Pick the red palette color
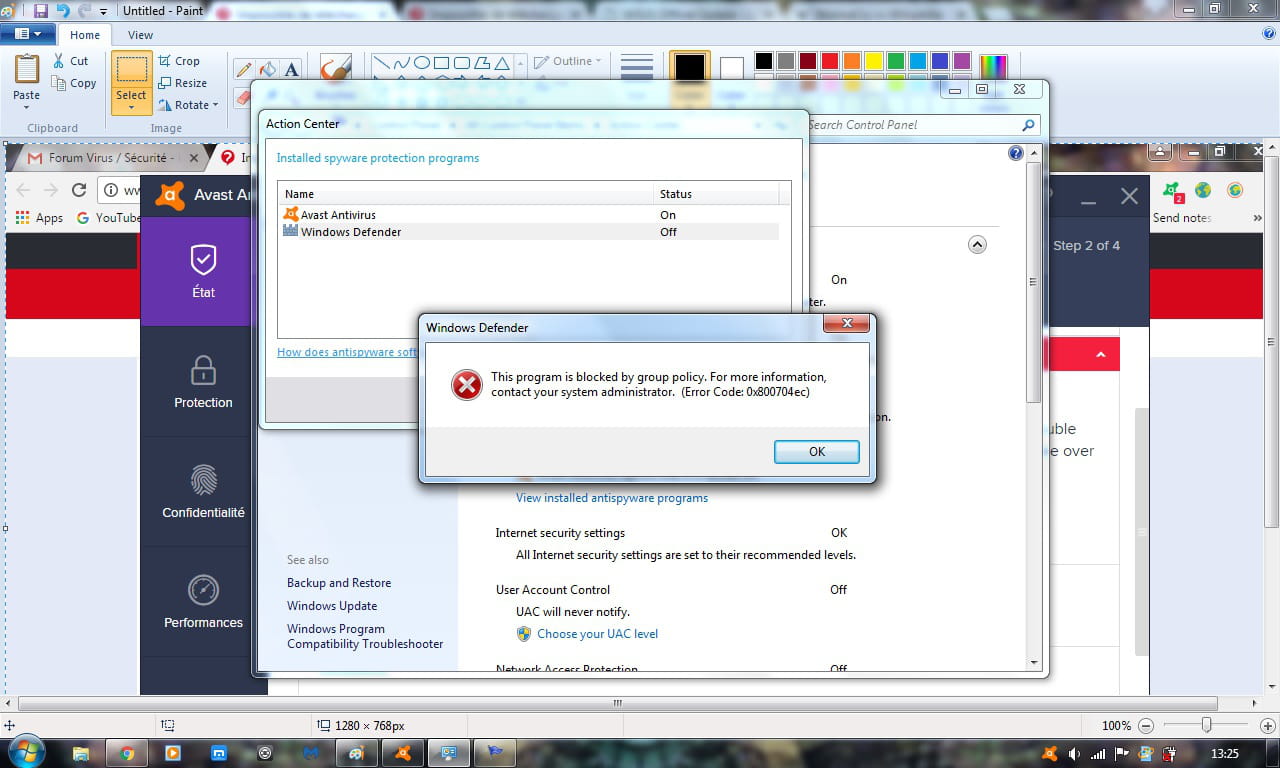Screen dimensions: 1280x768 829,62
